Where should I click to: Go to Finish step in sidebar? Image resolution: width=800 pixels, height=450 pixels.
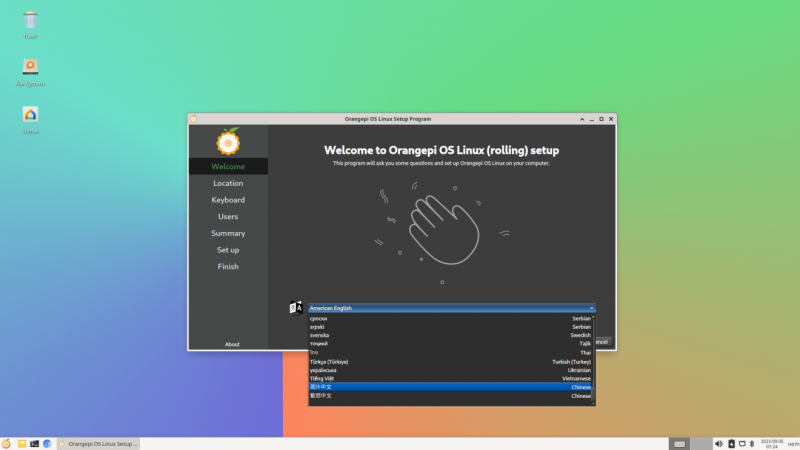(x=228, y=266)
